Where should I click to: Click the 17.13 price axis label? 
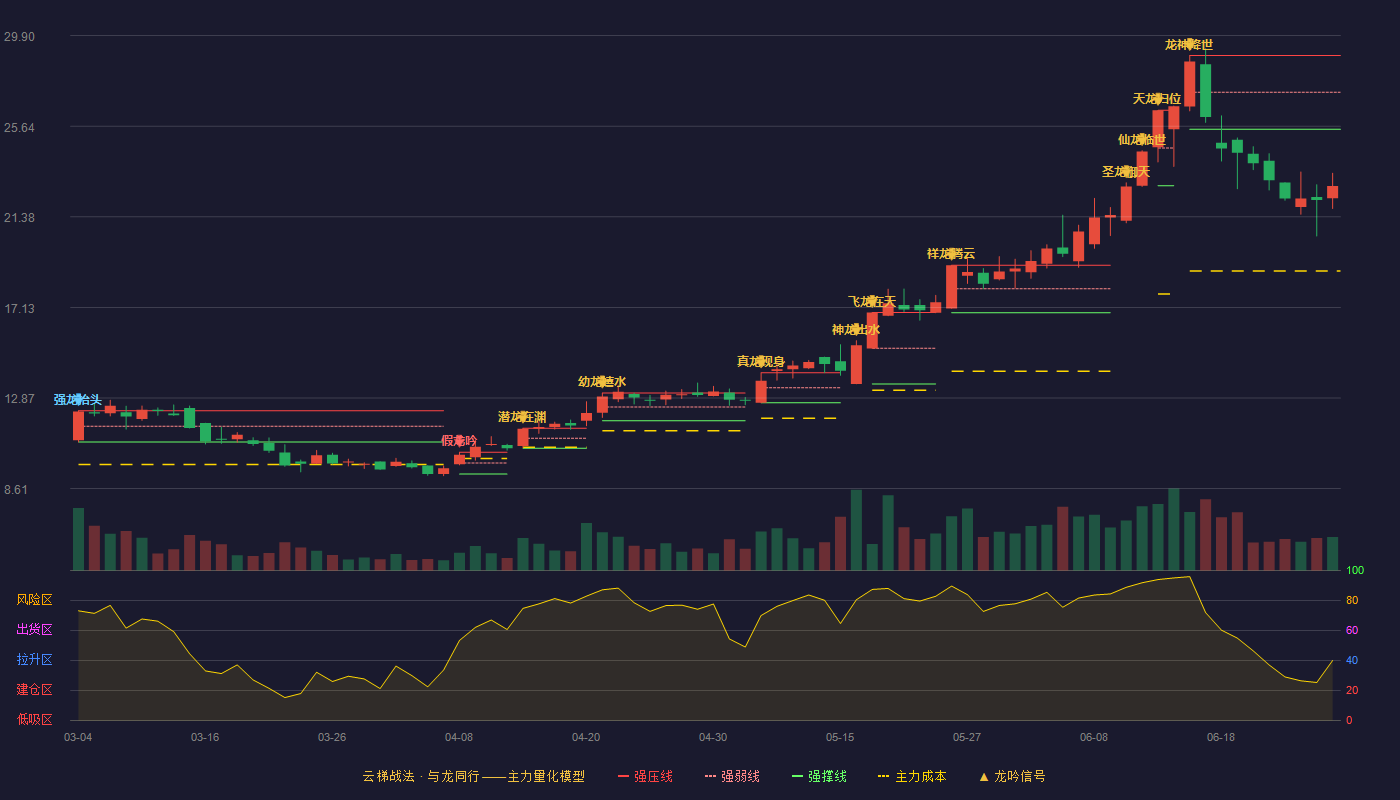pyautogui.click(x=19, y=308)
